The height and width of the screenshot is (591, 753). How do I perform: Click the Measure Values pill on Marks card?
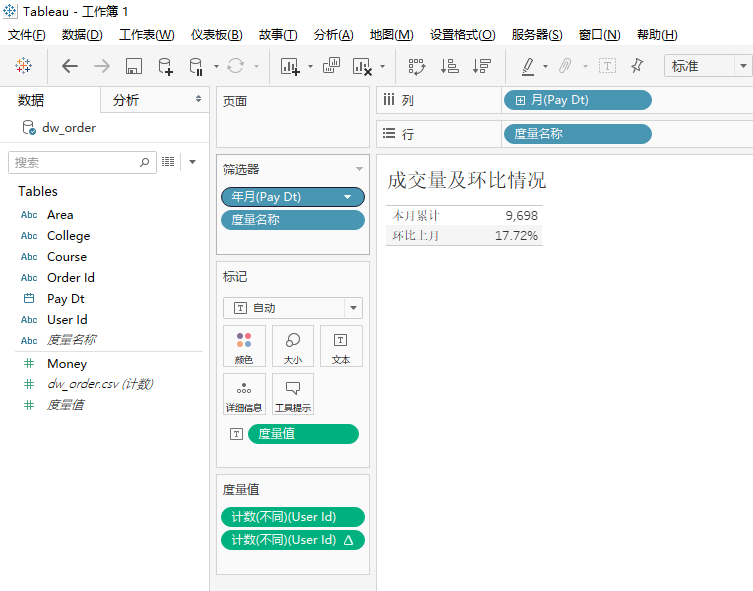304,434
